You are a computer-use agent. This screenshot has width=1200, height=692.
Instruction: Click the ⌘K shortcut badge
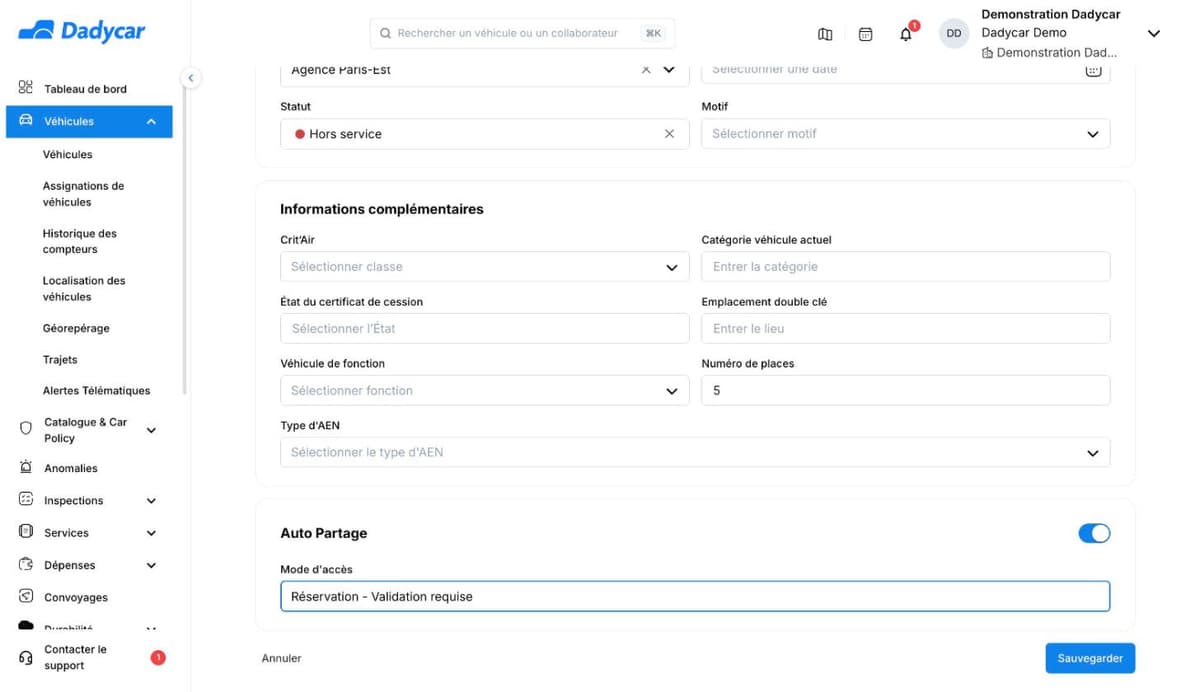coord(653,34)
